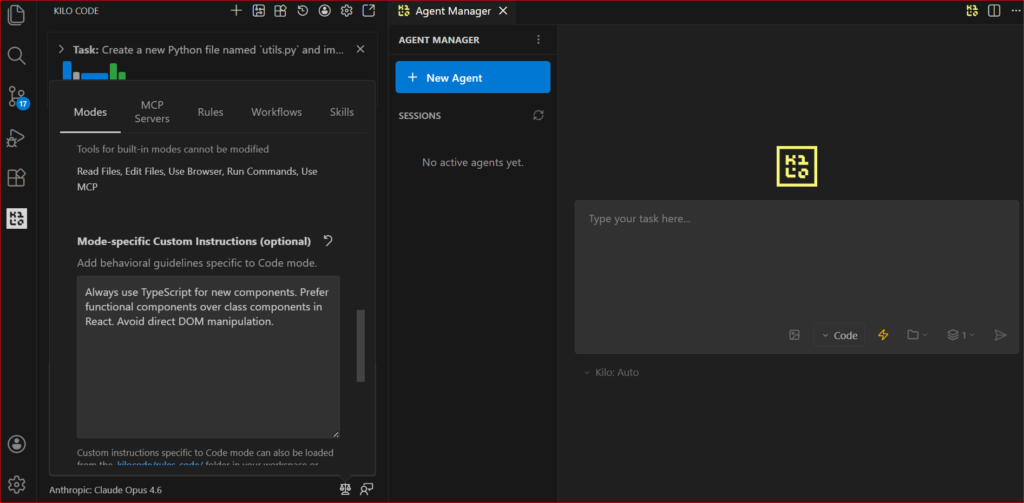Click the history icon in Kilo Code header
Image resolution: width=1024 pixels, height=503 pixels.
(302, 11)
